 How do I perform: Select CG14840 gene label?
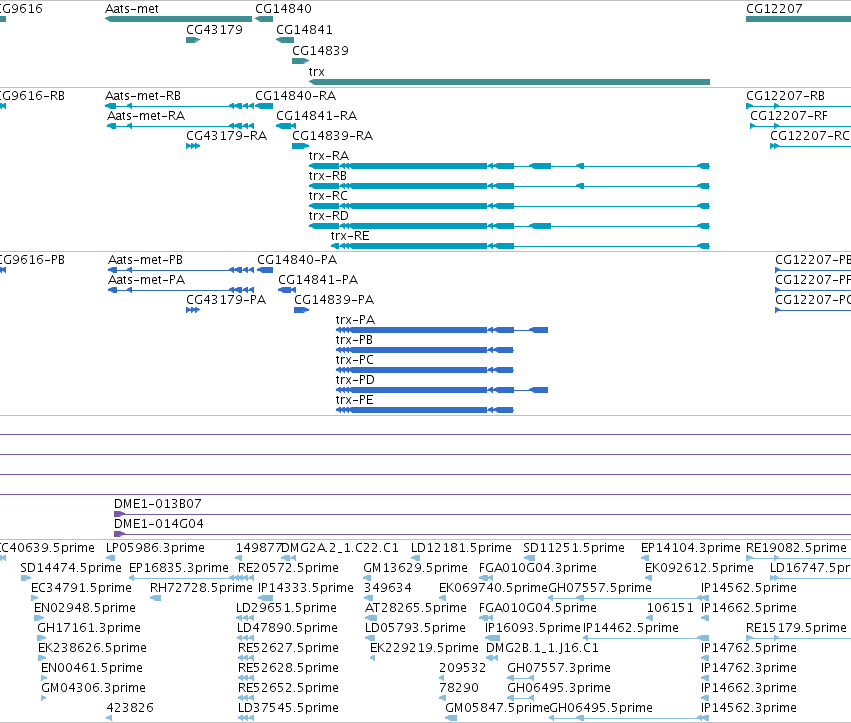pos(283,9)
